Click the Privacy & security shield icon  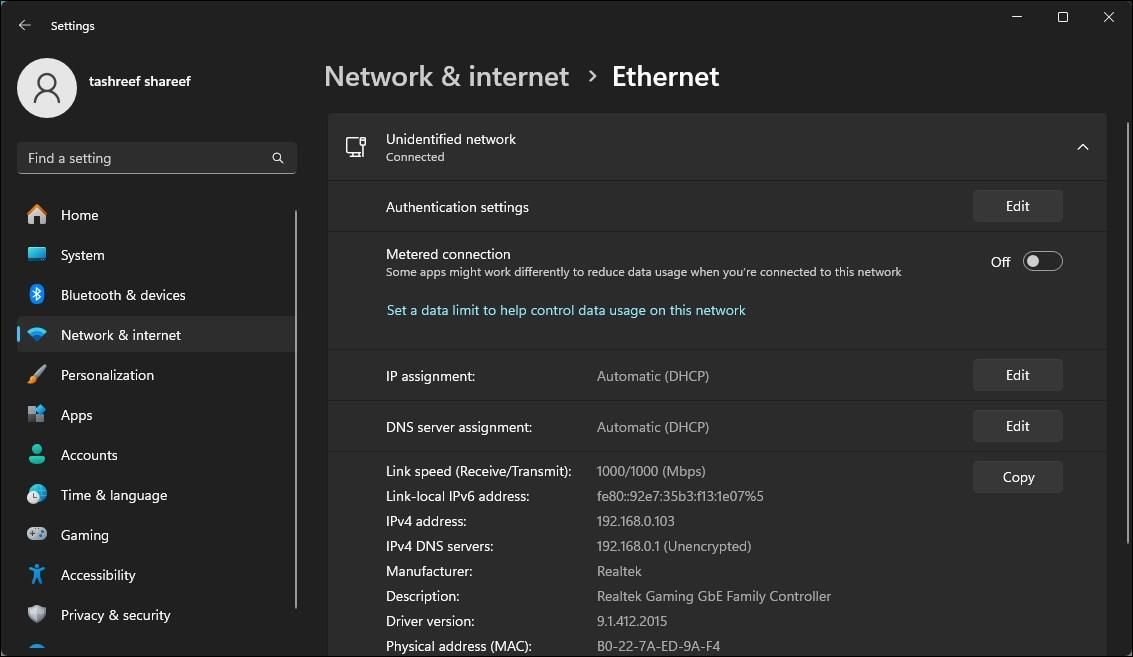click(x=37, y=615)
